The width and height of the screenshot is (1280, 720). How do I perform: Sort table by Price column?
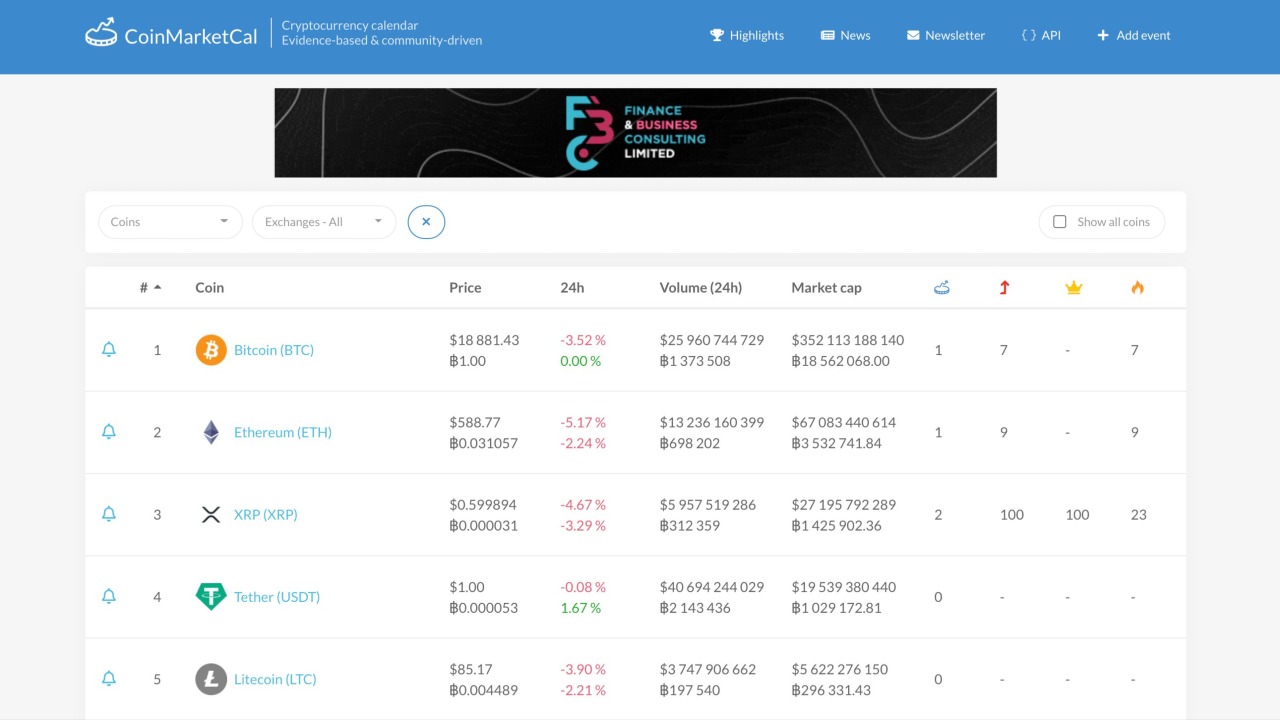[x=465, y=288]
